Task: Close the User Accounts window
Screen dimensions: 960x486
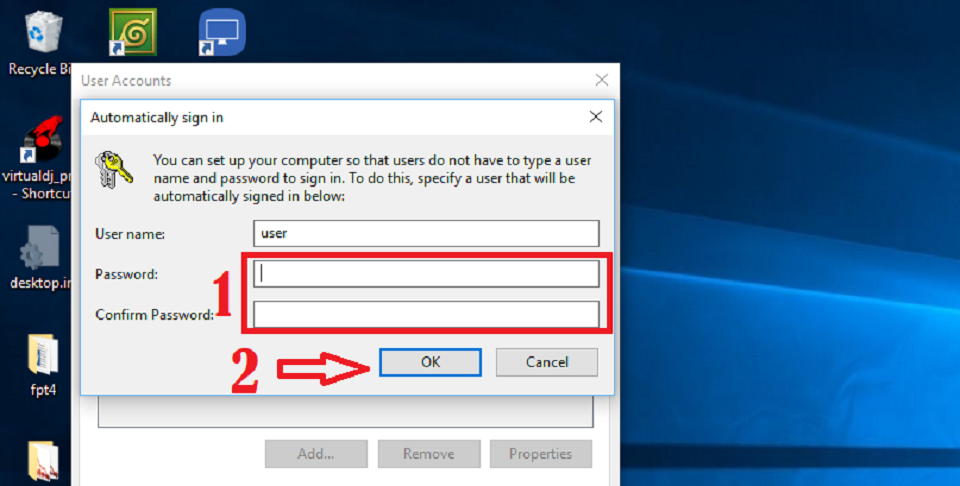Action: 602,80
